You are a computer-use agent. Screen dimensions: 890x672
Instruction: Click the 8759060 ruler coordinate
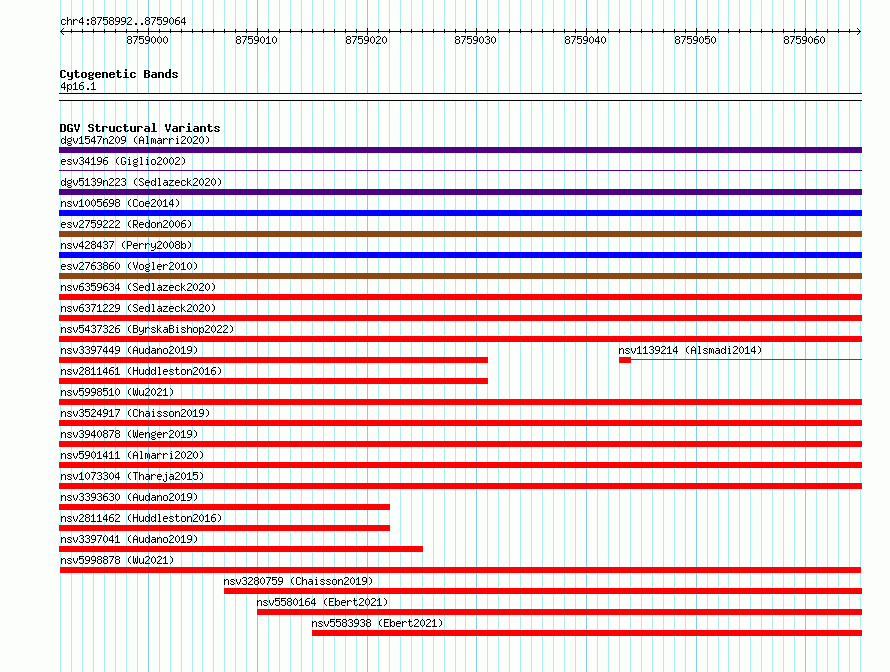(804, 40)
